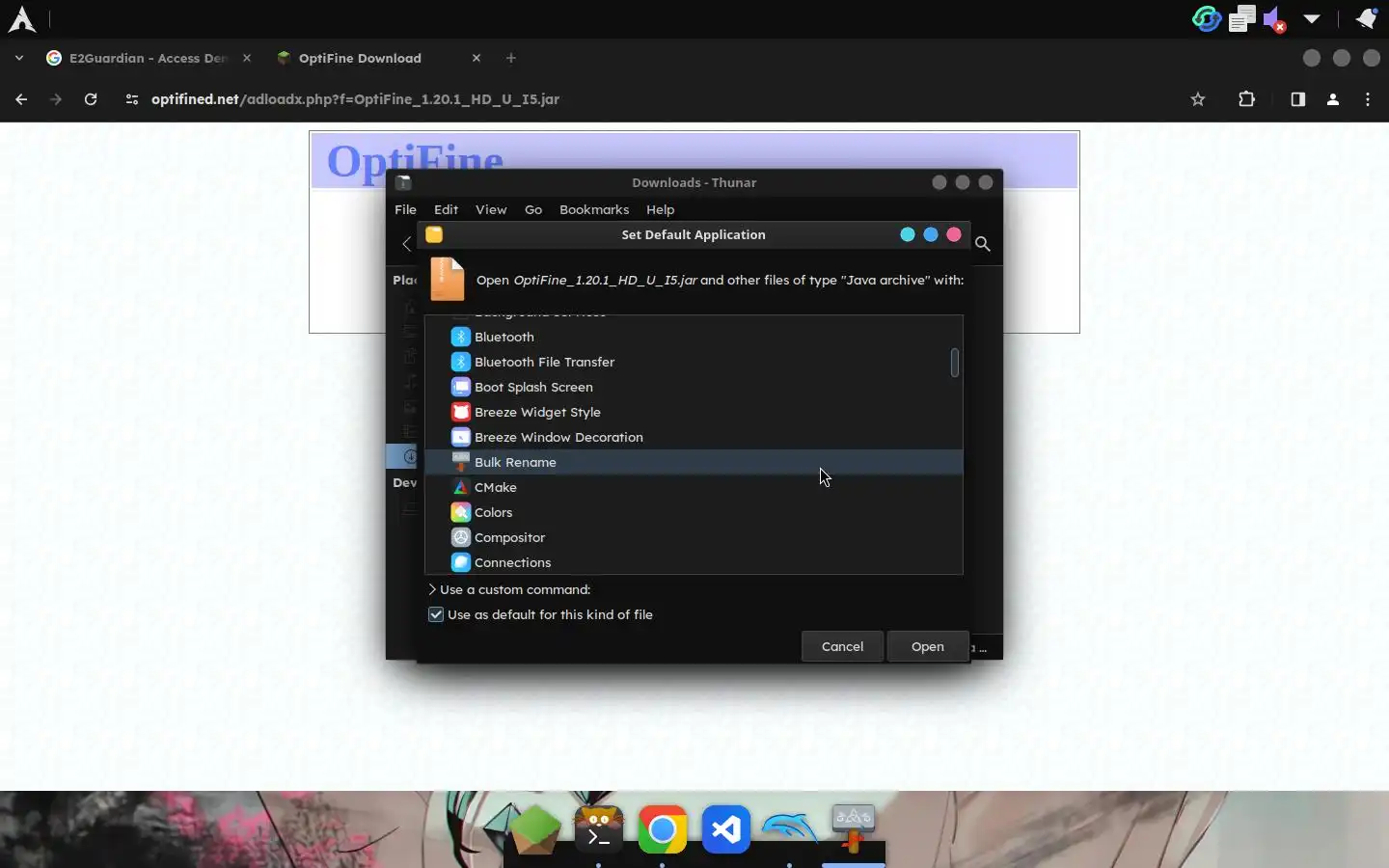Image resolution: width=1389 pixels, height=868 pixels.
Task: Open the notifications bell in the top panel
Action: coord(1366,18)
